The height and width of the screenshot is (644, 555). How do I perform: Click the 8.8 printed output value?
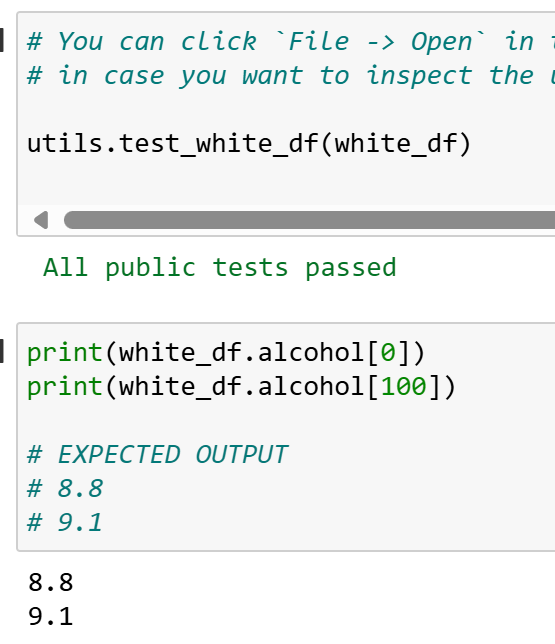pyautogui.click(x=51, y=582)
